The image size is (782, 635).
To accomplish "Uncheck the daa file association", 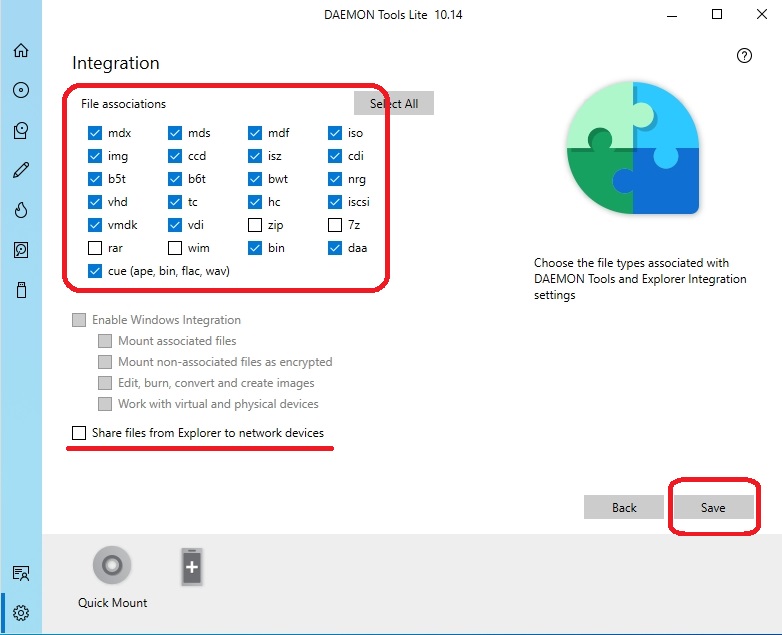I will [x=335, y=248].
